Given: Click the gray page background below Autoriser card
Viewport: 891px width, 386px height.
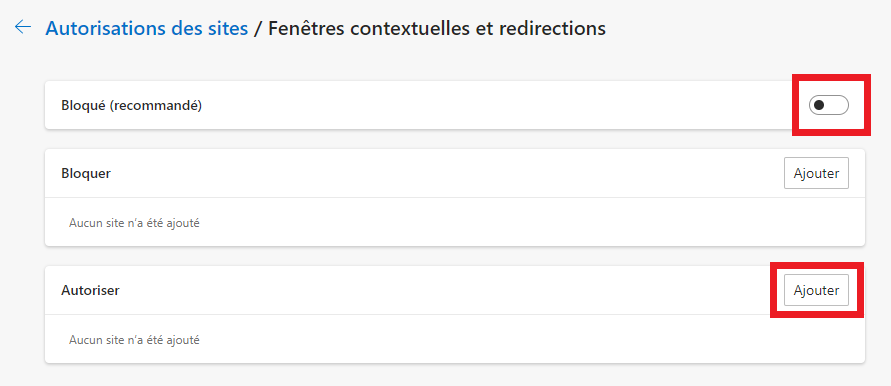Looking at the screenshot, I should click(455, 375).
